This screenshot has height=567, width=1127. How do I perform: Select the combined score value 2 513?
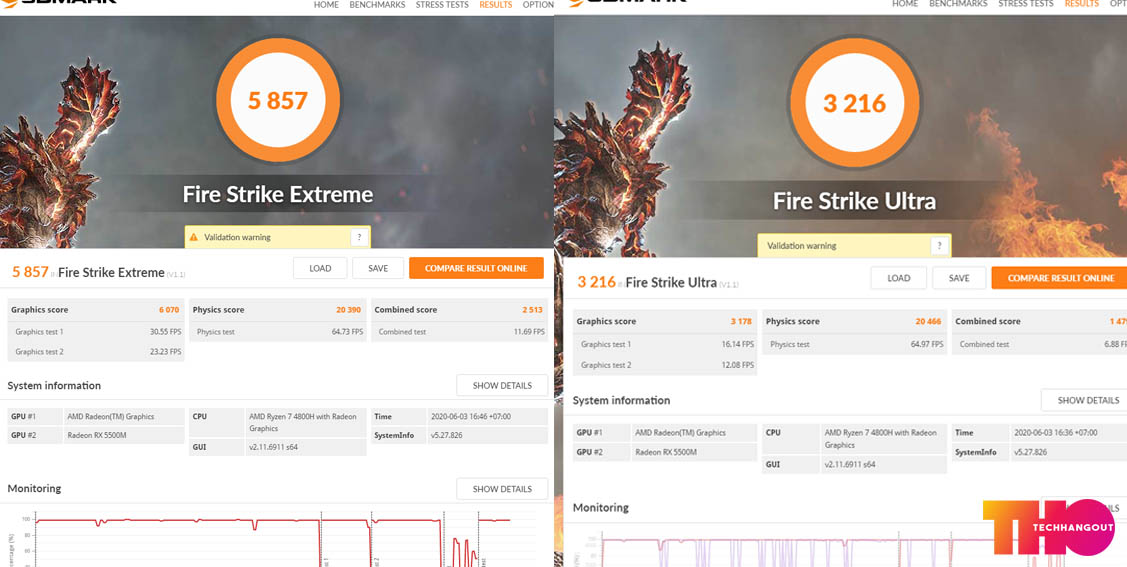(532, 310)
